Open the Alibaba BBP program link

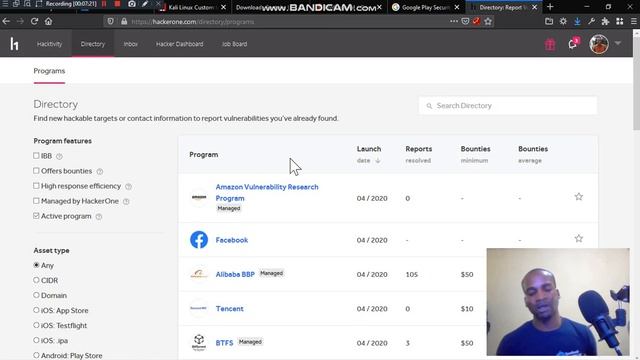pyautogui.click(x=235, y=274)
